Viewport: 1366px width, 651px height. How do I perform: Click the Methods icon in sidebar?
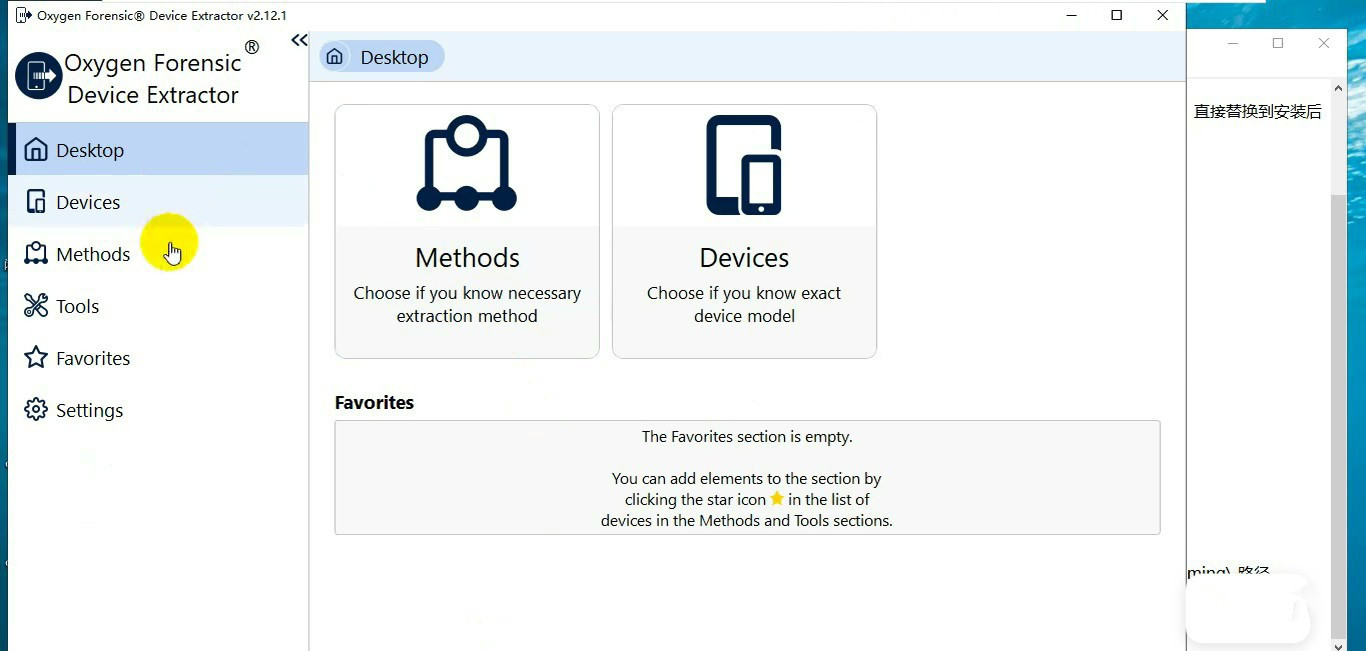coord(36,254)
